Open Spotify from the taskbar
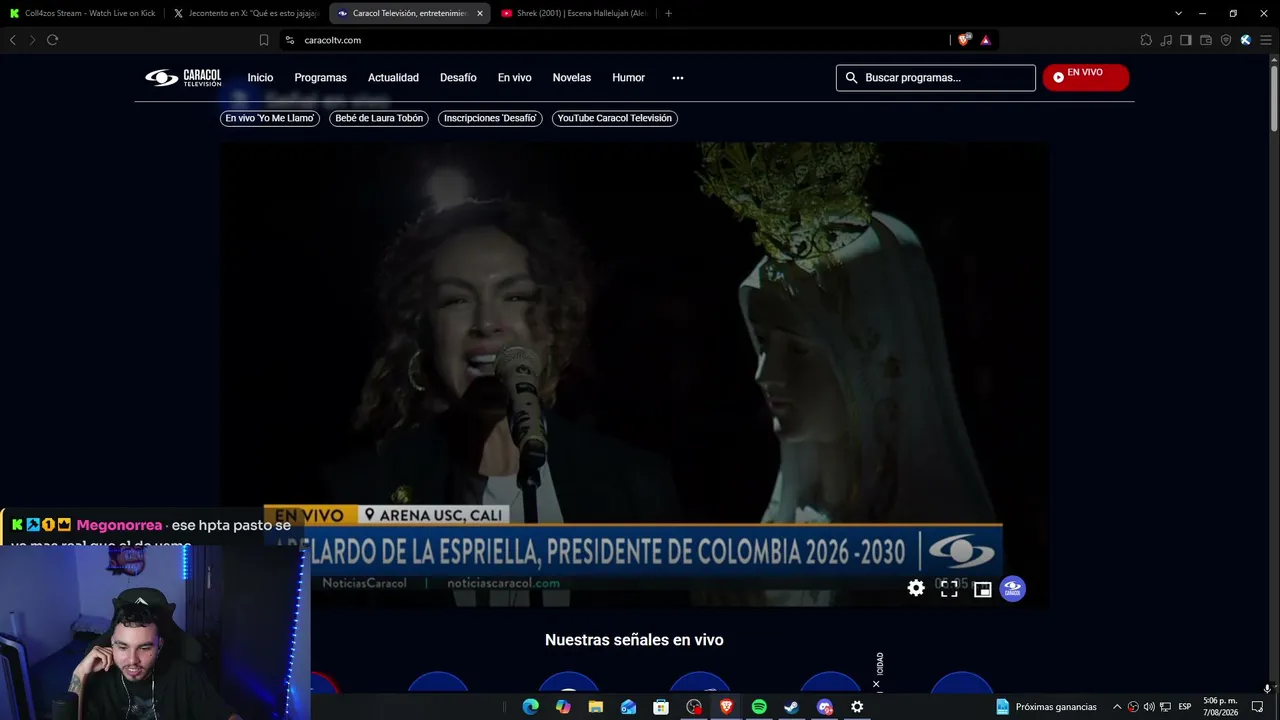1280x720 pixels. pos(759,707)
